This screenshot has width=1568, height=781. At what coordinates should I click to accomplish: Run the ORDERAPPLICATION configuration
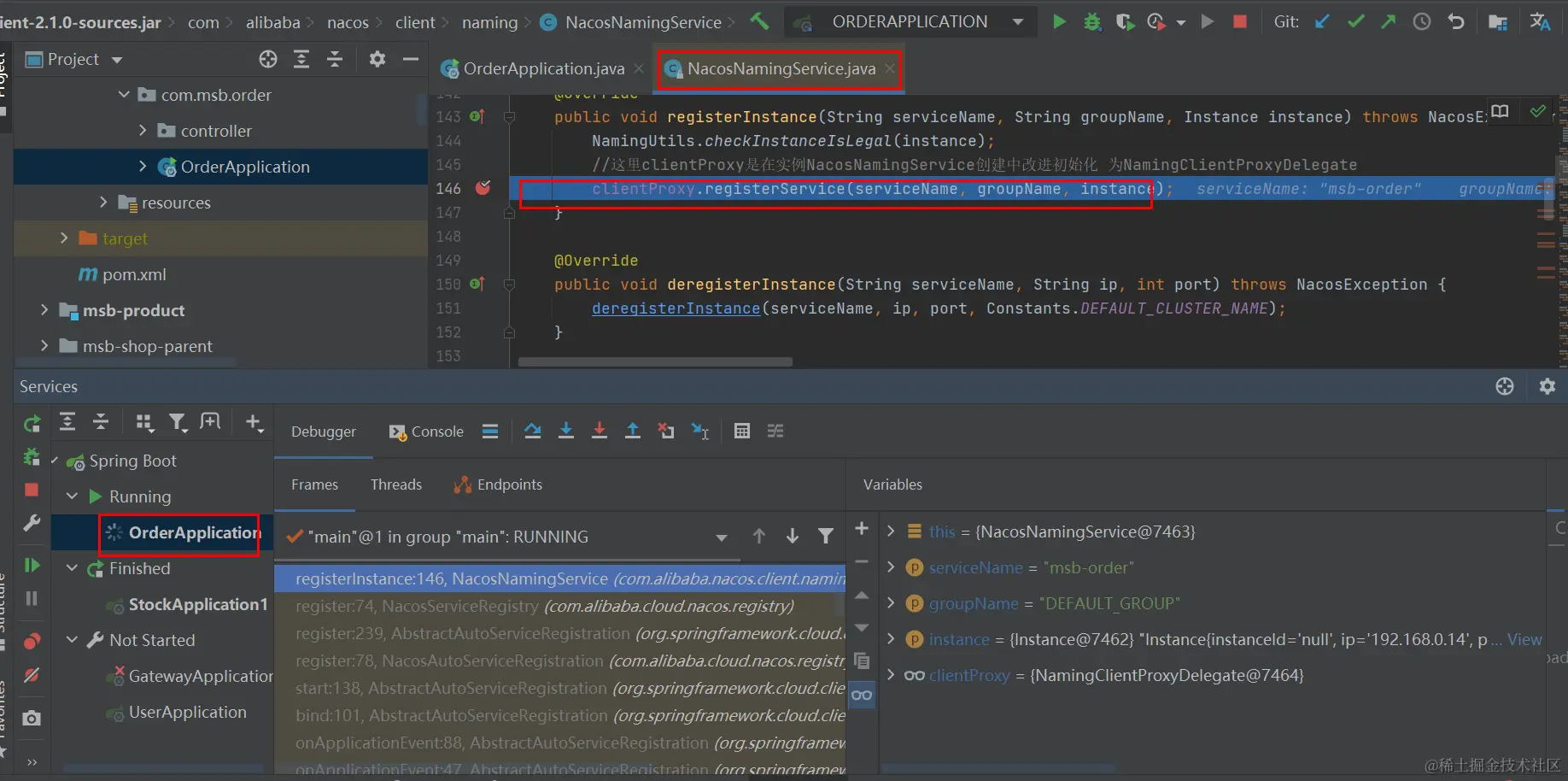(x=1059, y=21)
